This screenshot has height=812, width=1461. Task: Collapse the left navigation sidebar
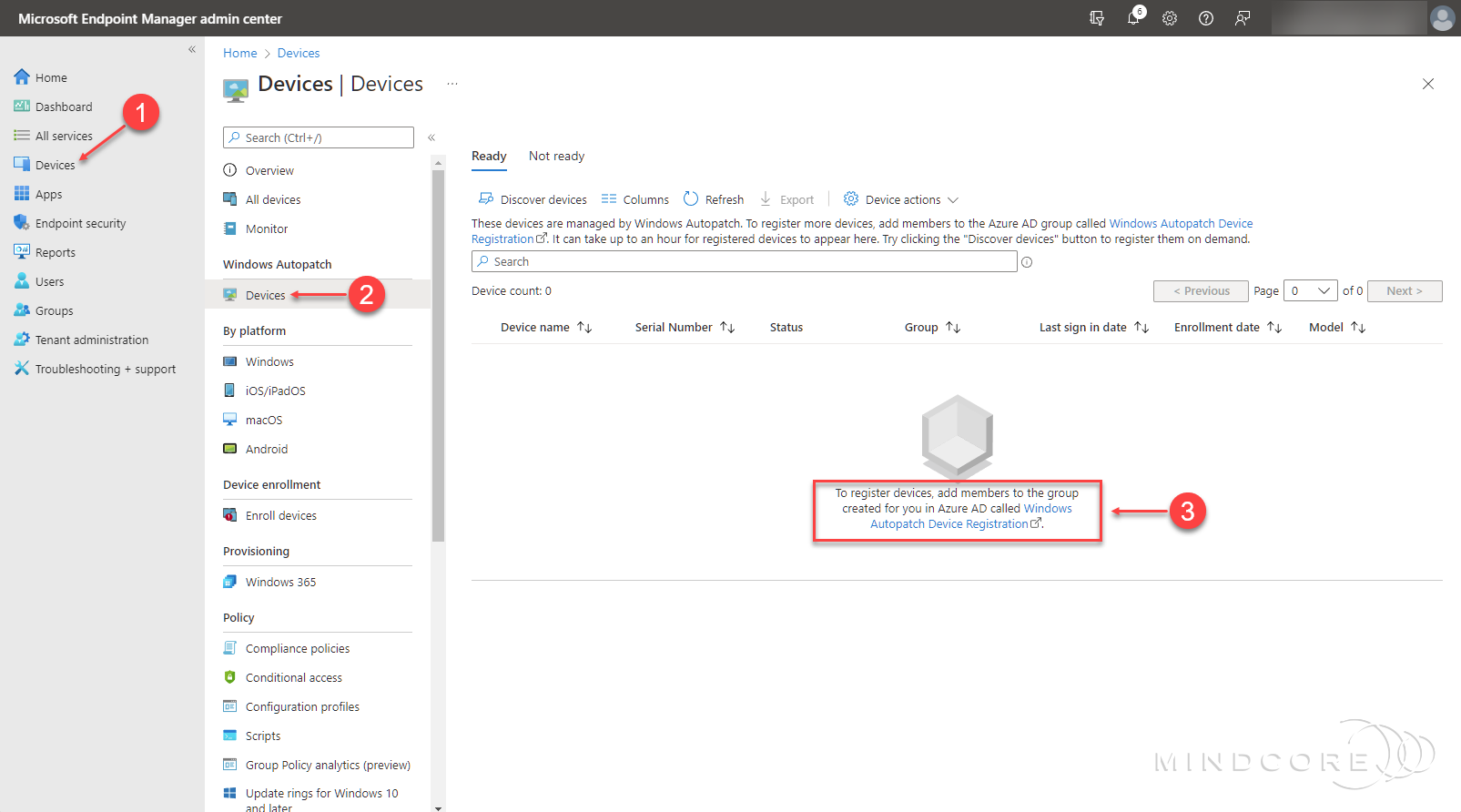[x=192, y=50]
